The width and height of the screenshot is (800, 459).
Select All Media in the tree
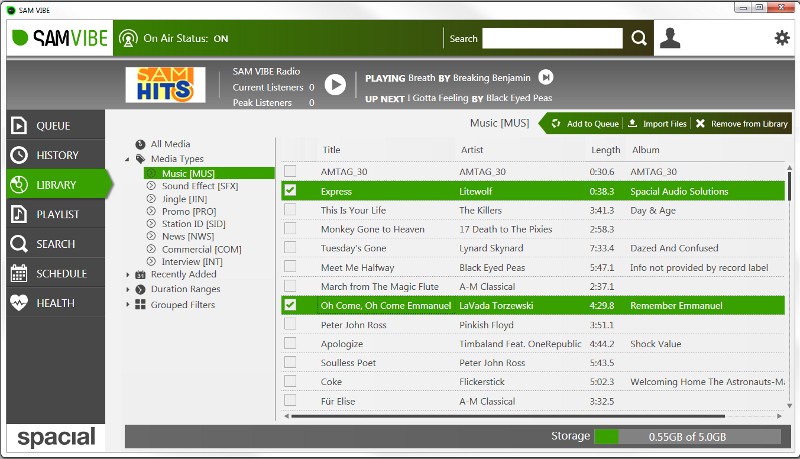(x=170, y=144)
